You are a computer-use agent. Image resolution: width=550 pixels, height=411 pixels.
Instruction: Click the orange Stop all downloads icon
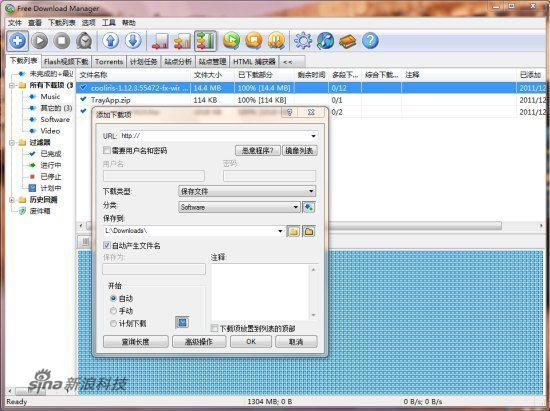[254, 41]
